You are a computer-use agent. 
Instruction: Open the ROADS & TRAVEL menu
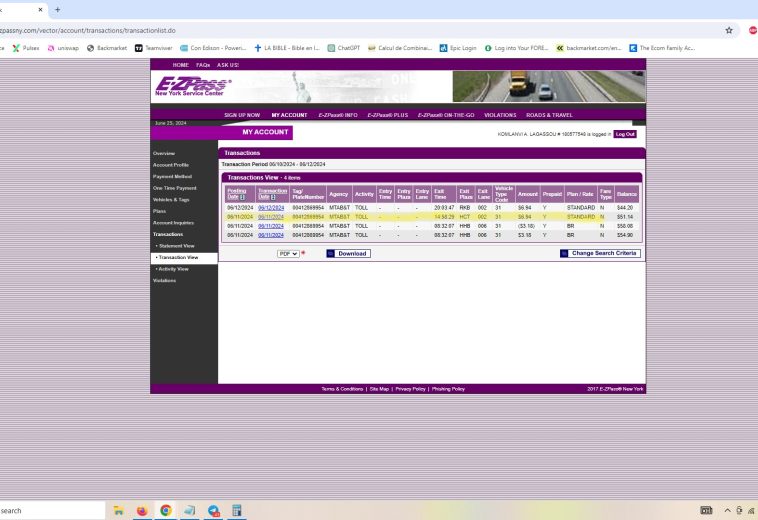tap(549, 115)
